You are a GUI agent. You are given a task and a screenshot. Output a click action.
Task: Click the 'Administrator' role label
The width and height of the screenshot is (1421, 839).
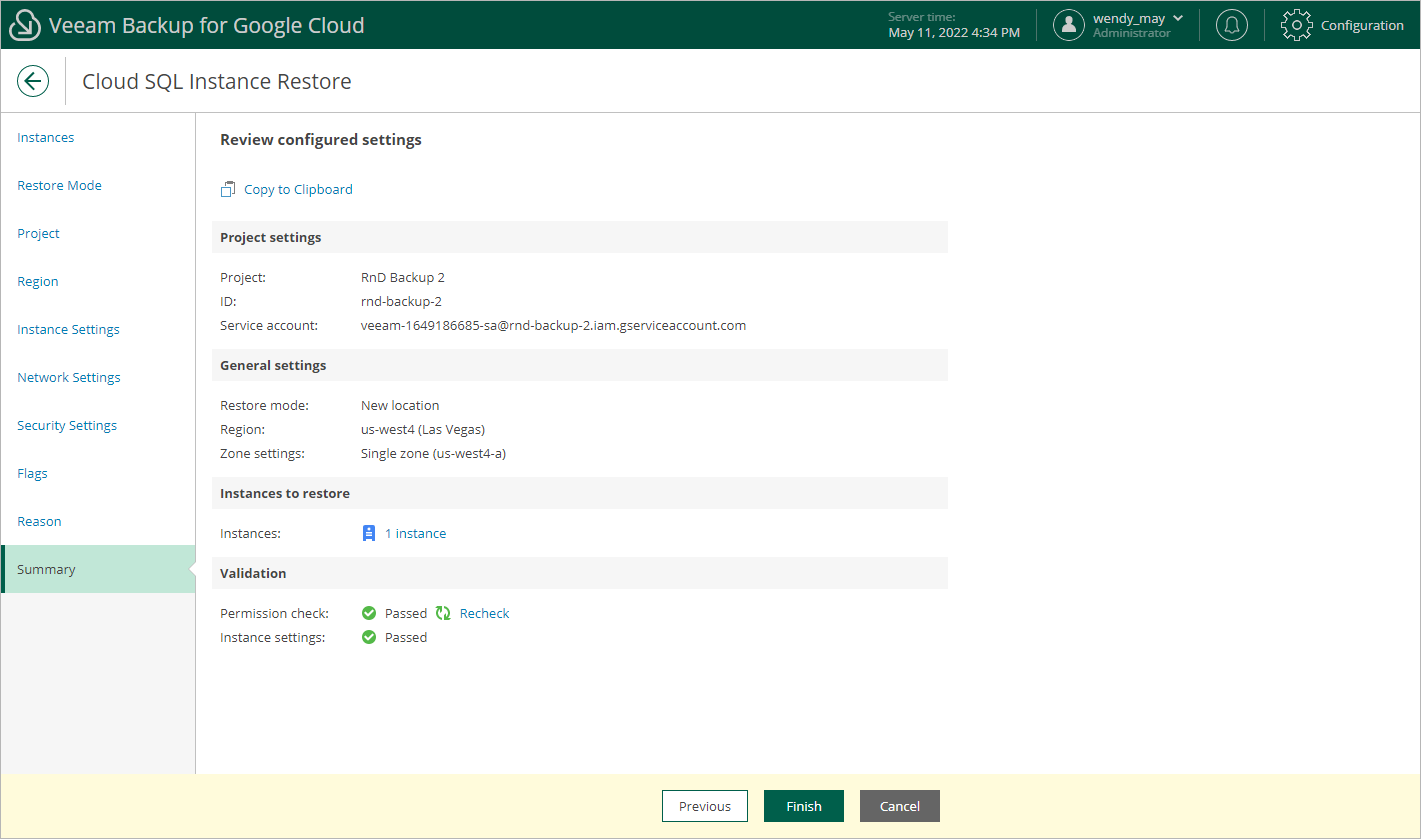point(1131,33)
